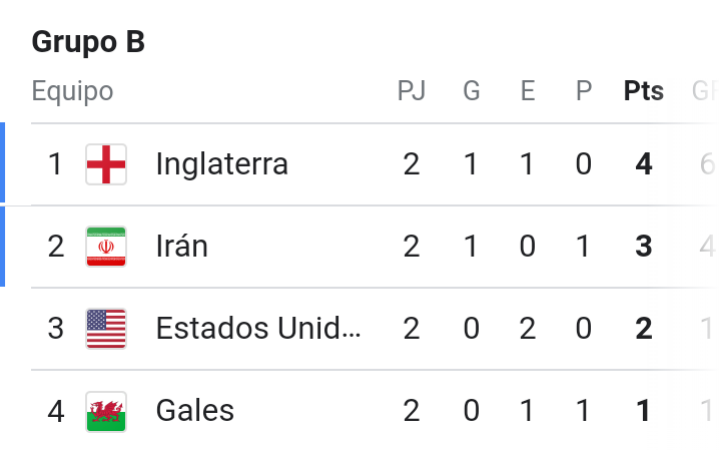
Task: Click the Pts column header
Action: pyautogui.click(x=644, y=91)
